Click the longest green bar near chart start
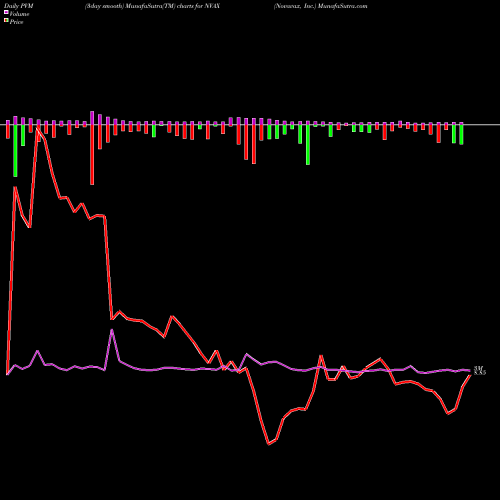Screen dimensions: 500x500 (15, 150)
